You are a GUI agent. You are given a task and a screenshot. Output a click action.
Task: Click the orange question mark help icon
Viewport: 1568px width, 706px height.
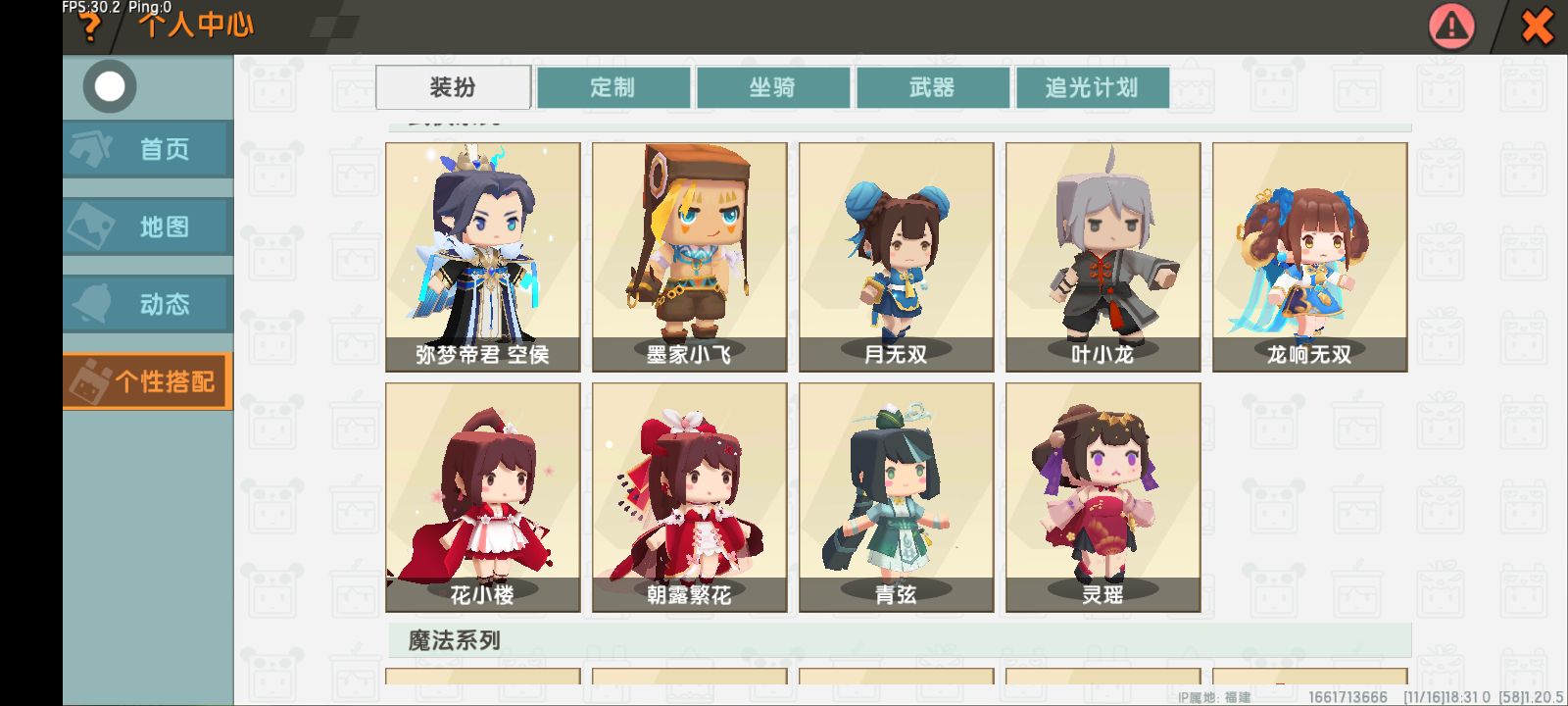click(x=89, y=26)
